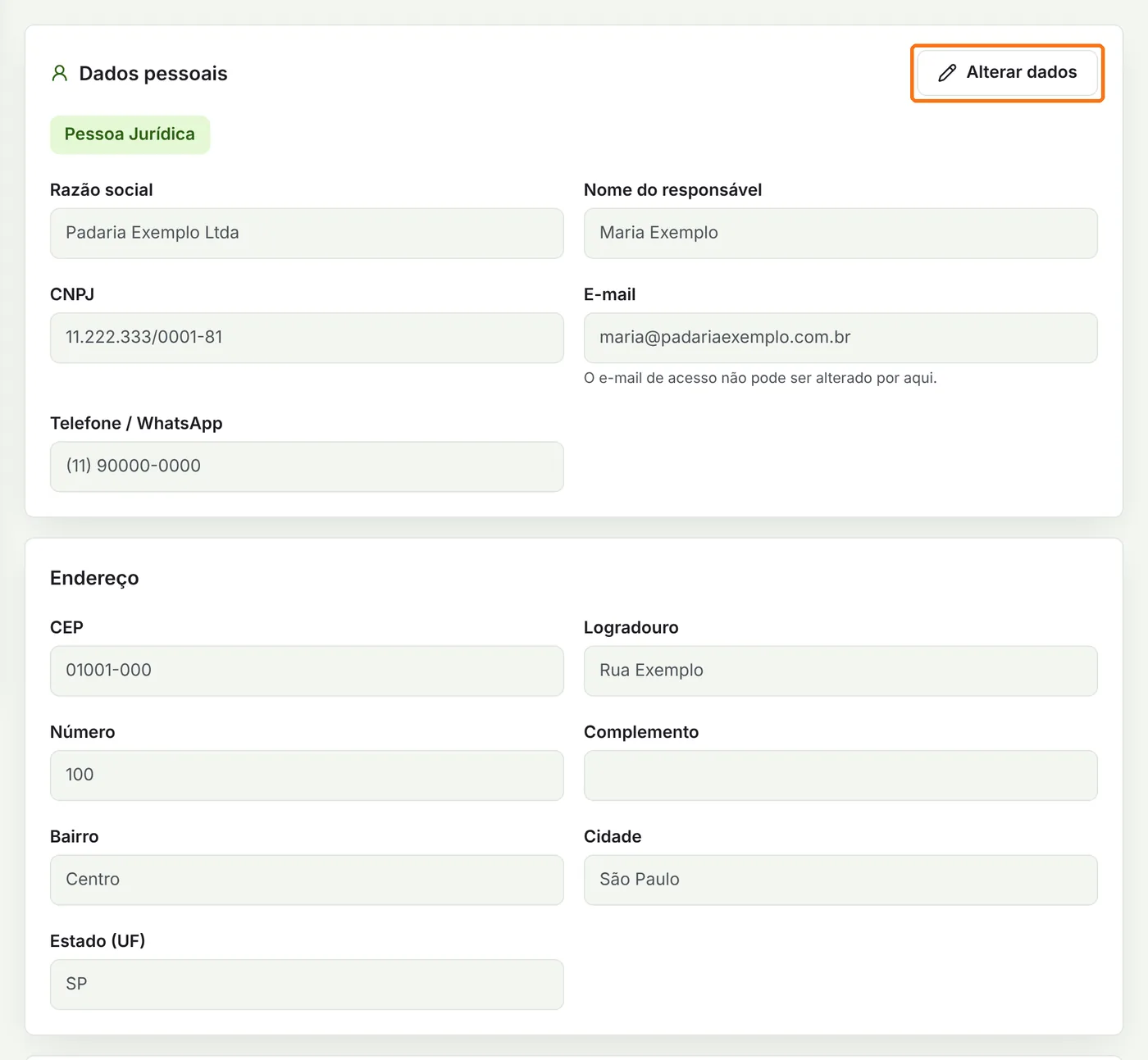Click the Dados pessoais heading

tap(153, 74)
